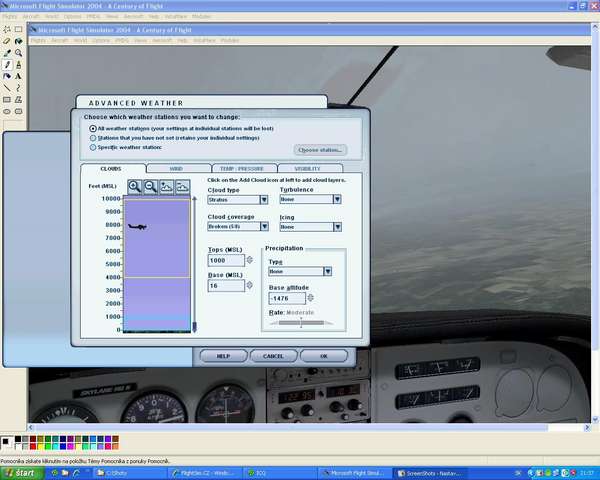Open the Precipitation Type dropdown
Image resolution: width=600 pixels, height=480 pixels.
pyautogui.click(x=300, y=271)
